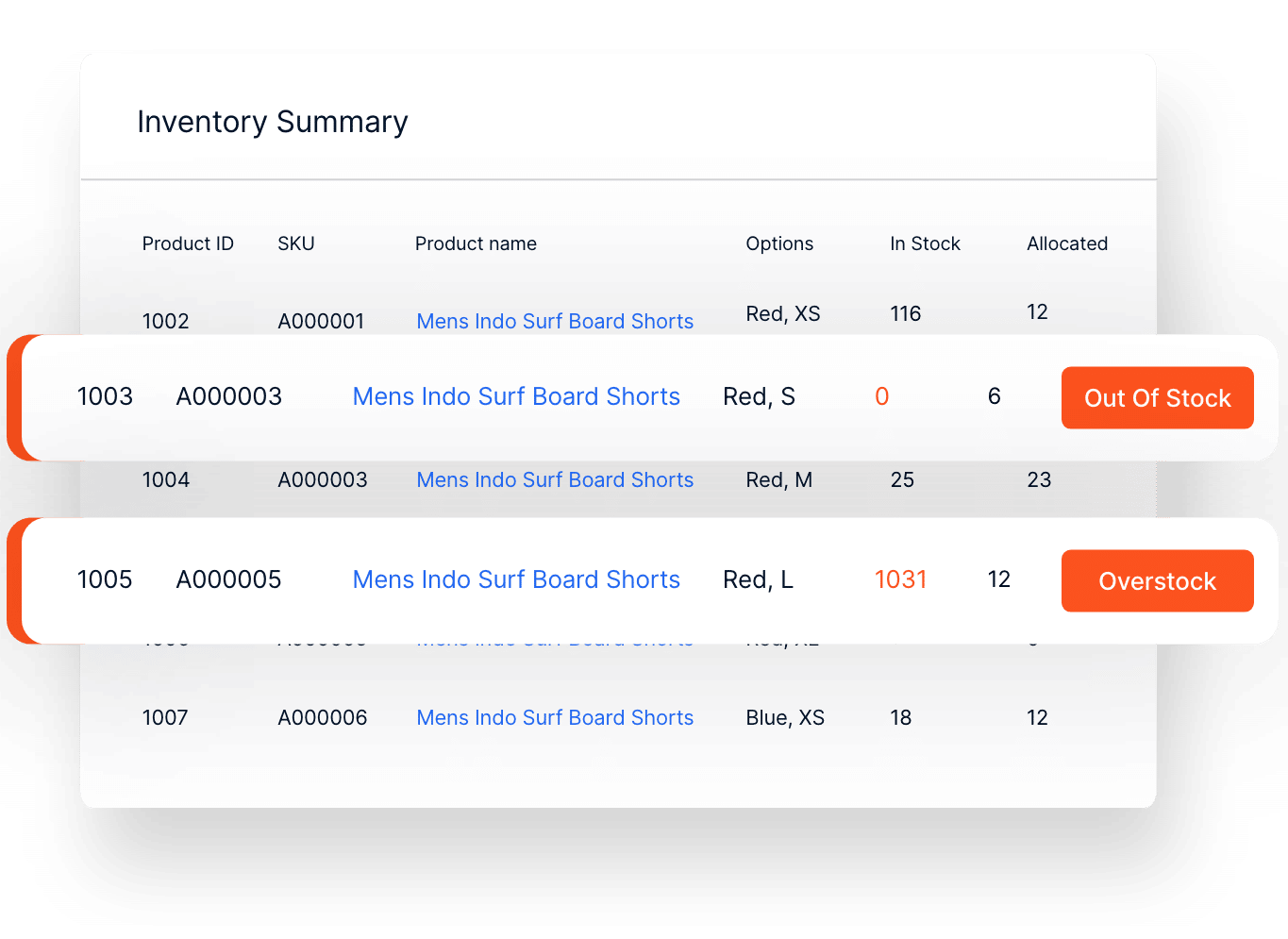Click product ID 1005

(x=105, y=579)
